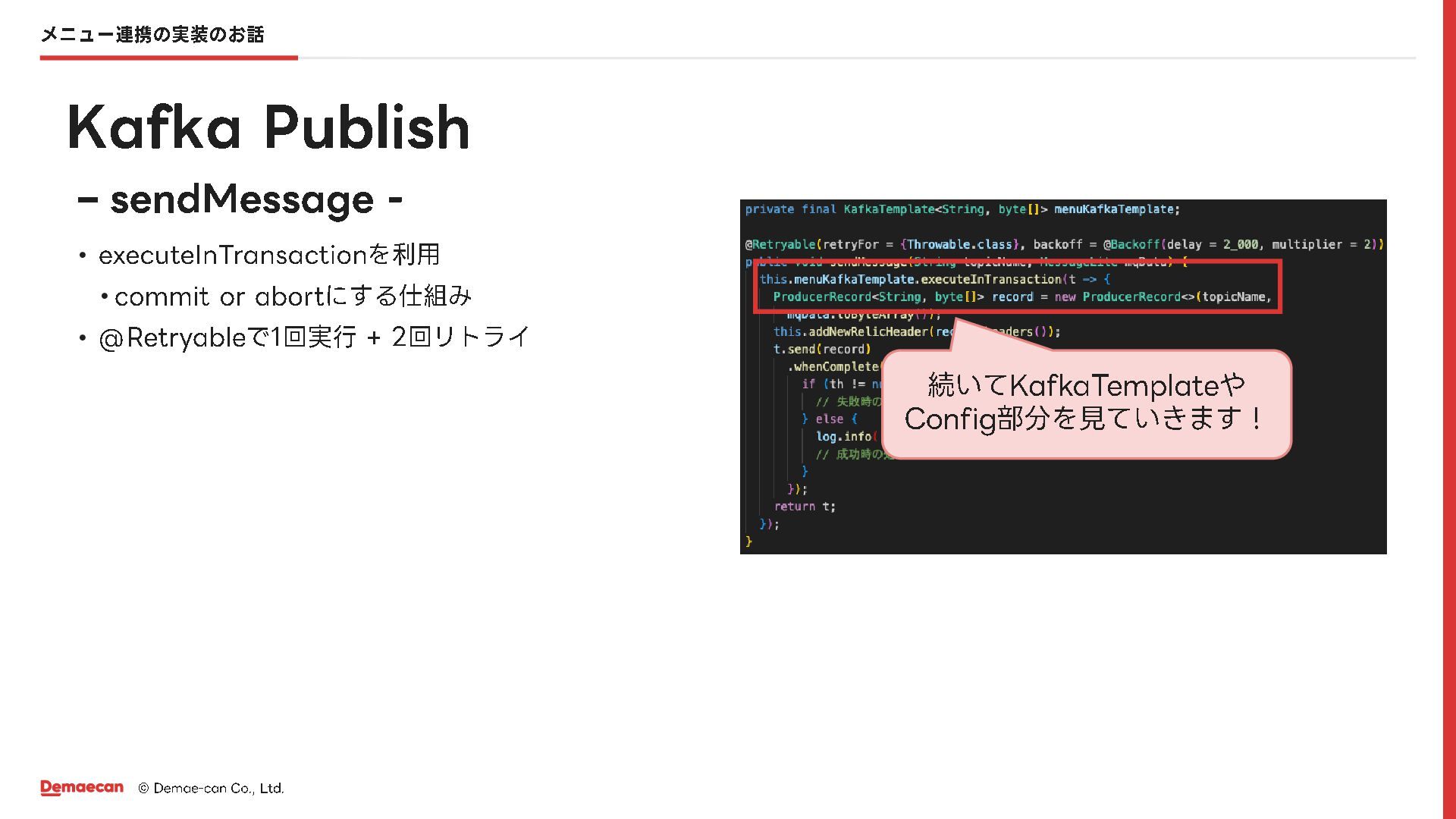This screenshot has width=1456, height=819.
Task: Click the "this.addNewRelicHeader" code line
Action: (917, 331)
